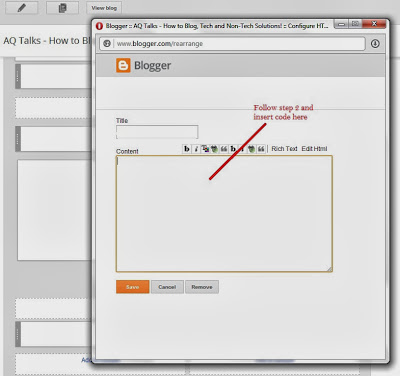Viewport: 400px width, 376px height.
Task: Switch to Edit Html mode
Action: coord(314,149)
